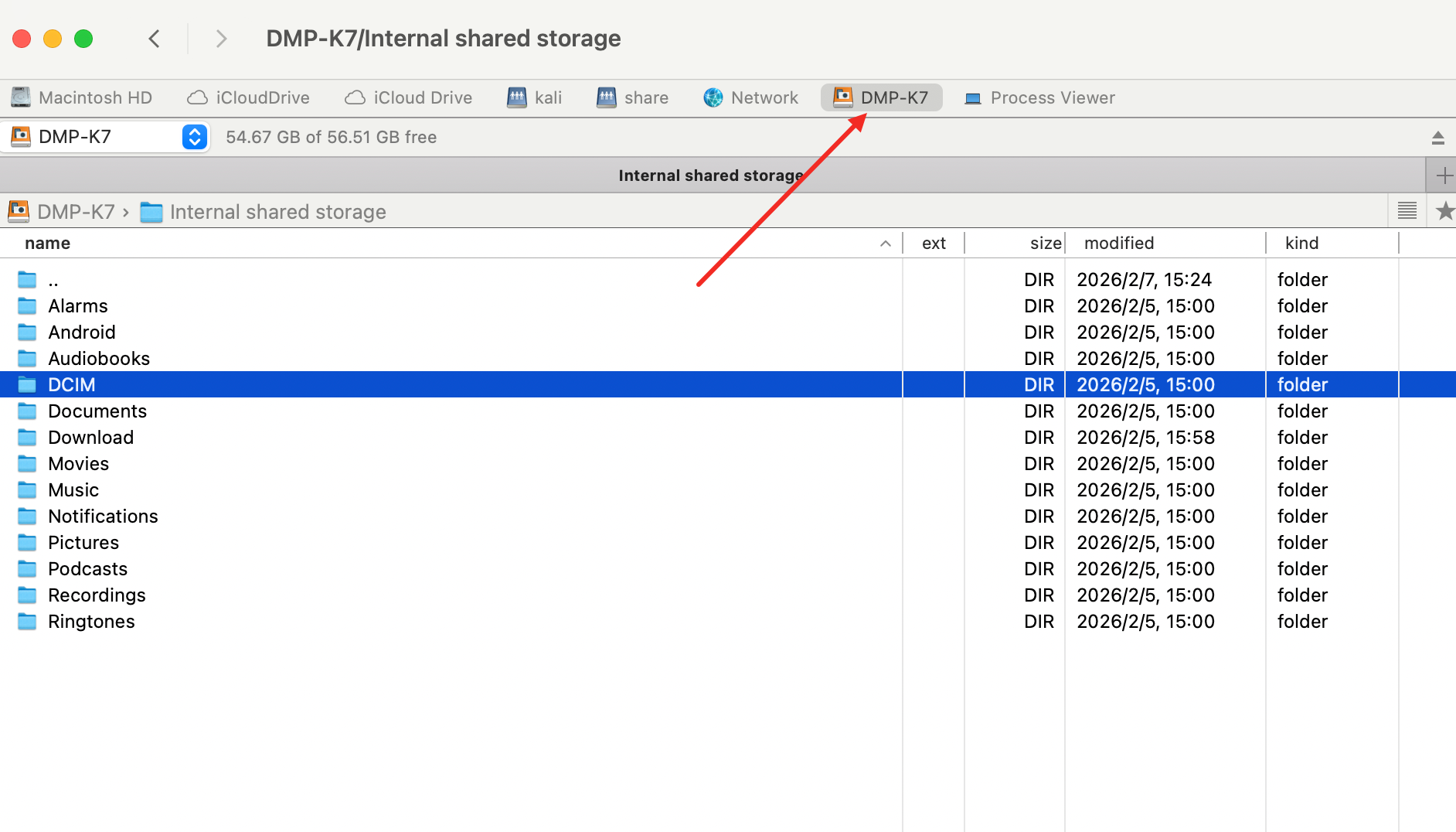Open the kali network share
Screen dimensions: 1456x832
(535, 97)
